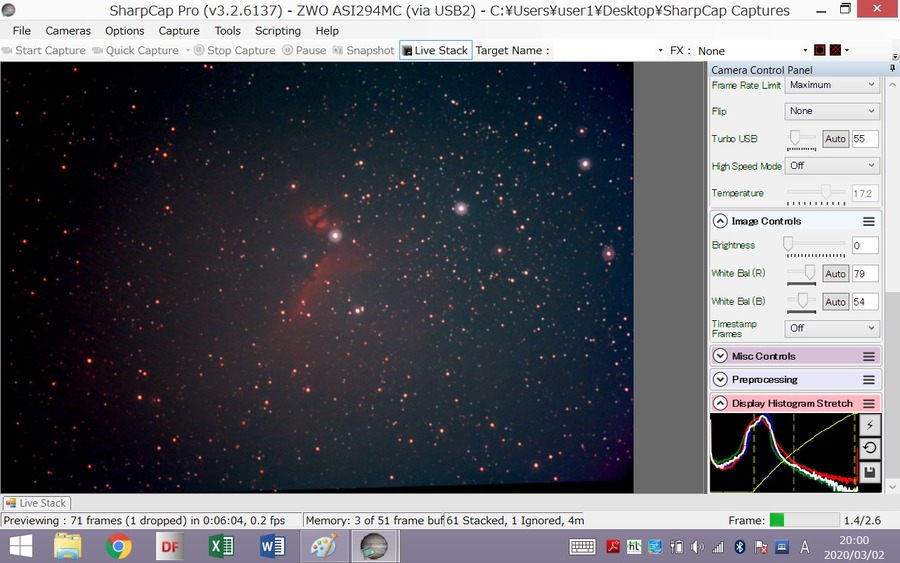The image size is (900, 563).
Task: Click the Brightness value field
Action: [865, 246]
